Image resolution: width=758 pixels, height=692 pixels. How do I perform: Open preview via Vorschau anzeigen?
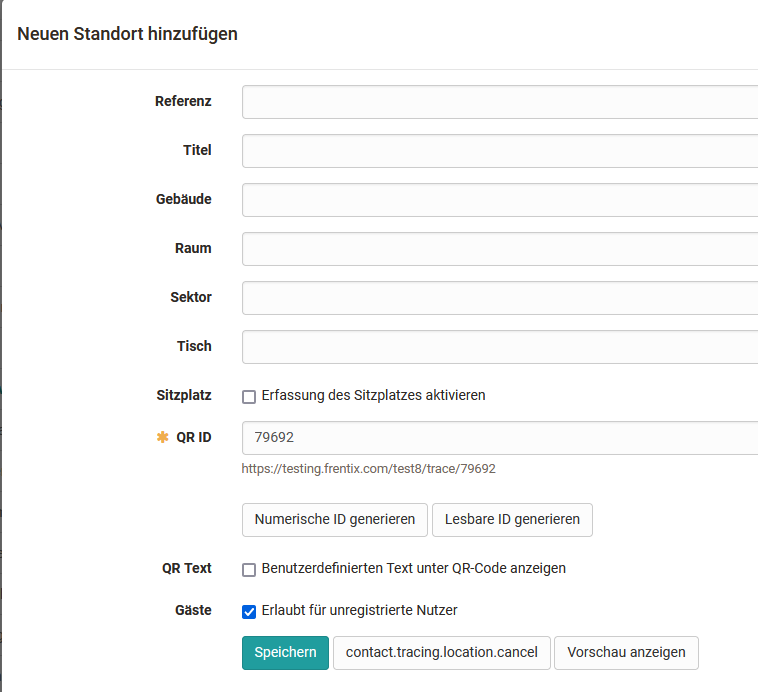[x=626, y=653]
